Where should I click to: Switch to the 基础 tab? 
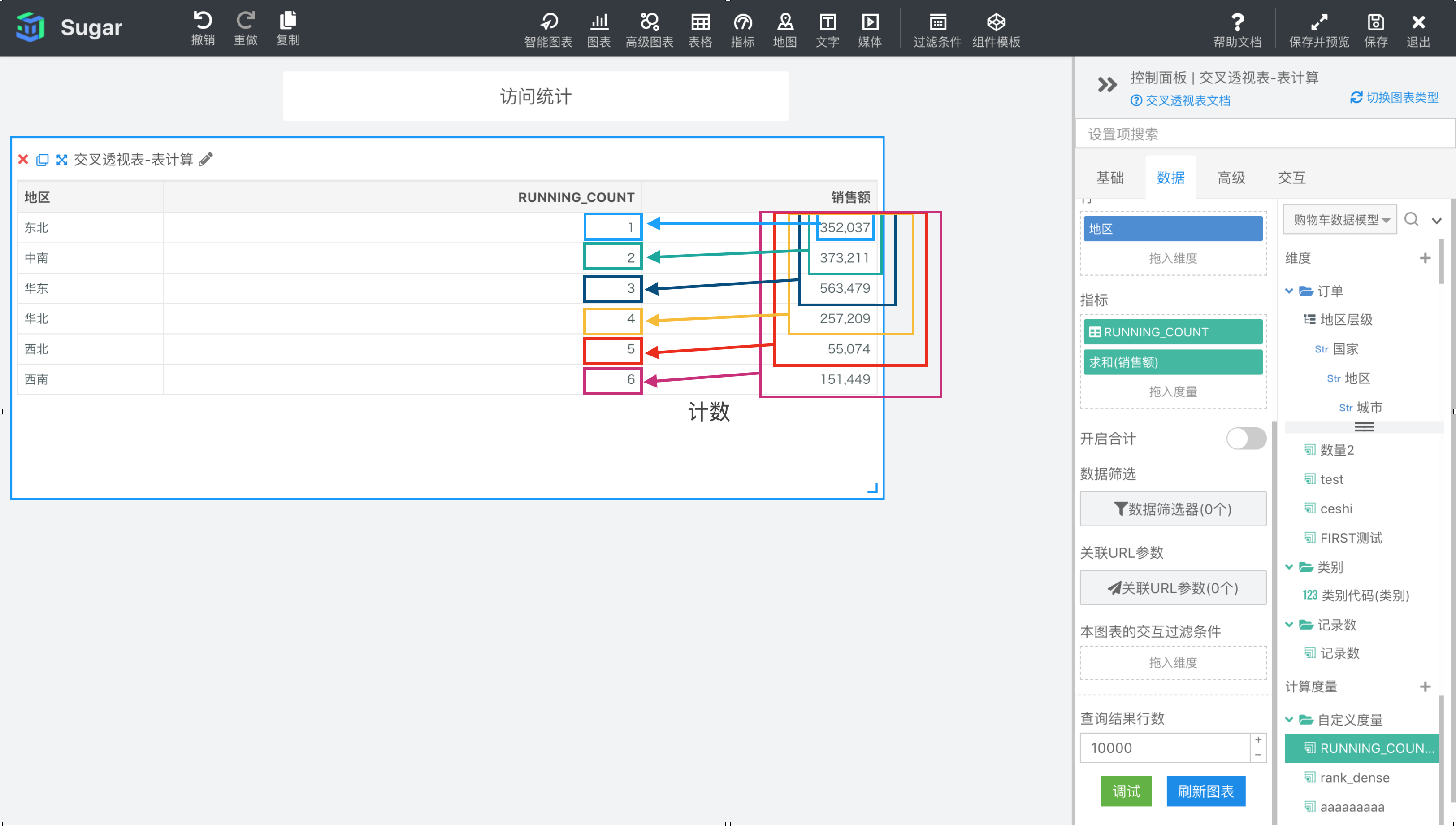[x=1109, y=178]
